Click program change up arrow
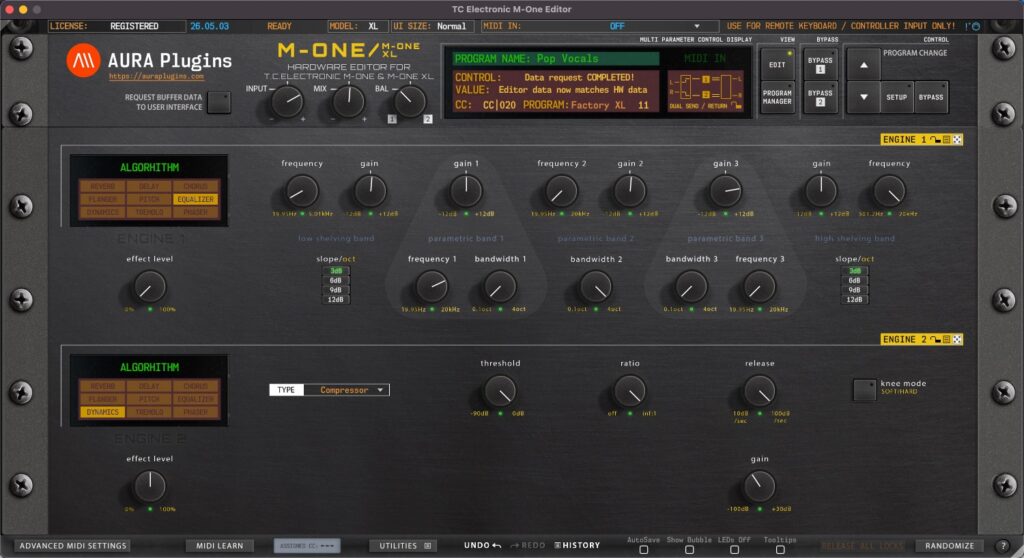The width and height of the screenshot is (1024, 558). coord(863,65)
